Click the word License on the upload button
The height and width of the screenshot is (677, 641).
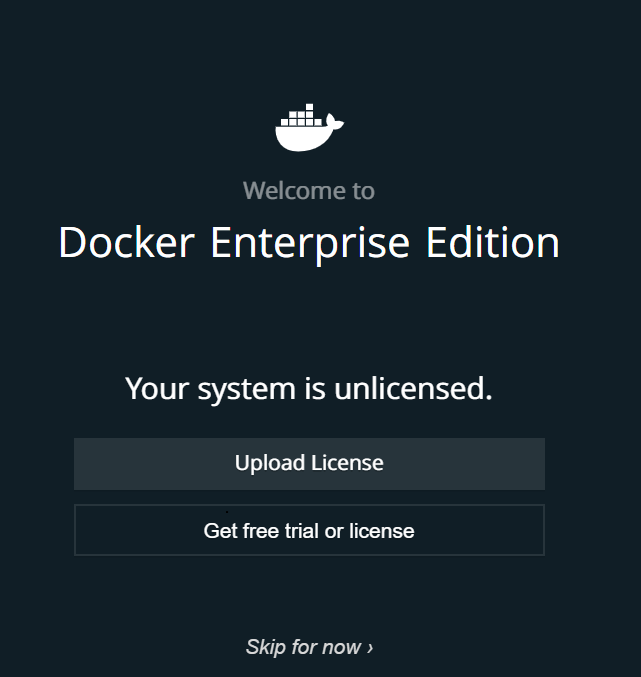[x=347, y=463]
